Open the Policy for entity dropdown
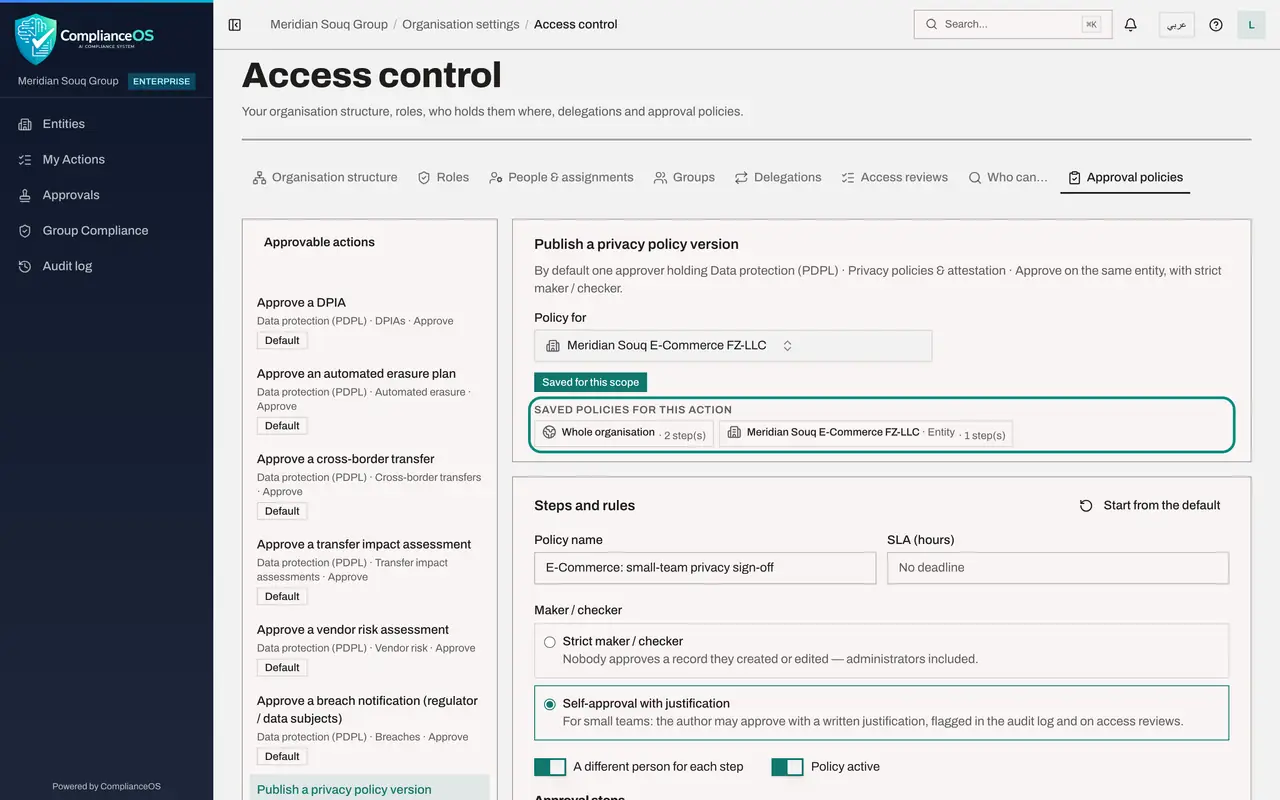This screenshot has height=800, width=1280. tap(733, 346)
